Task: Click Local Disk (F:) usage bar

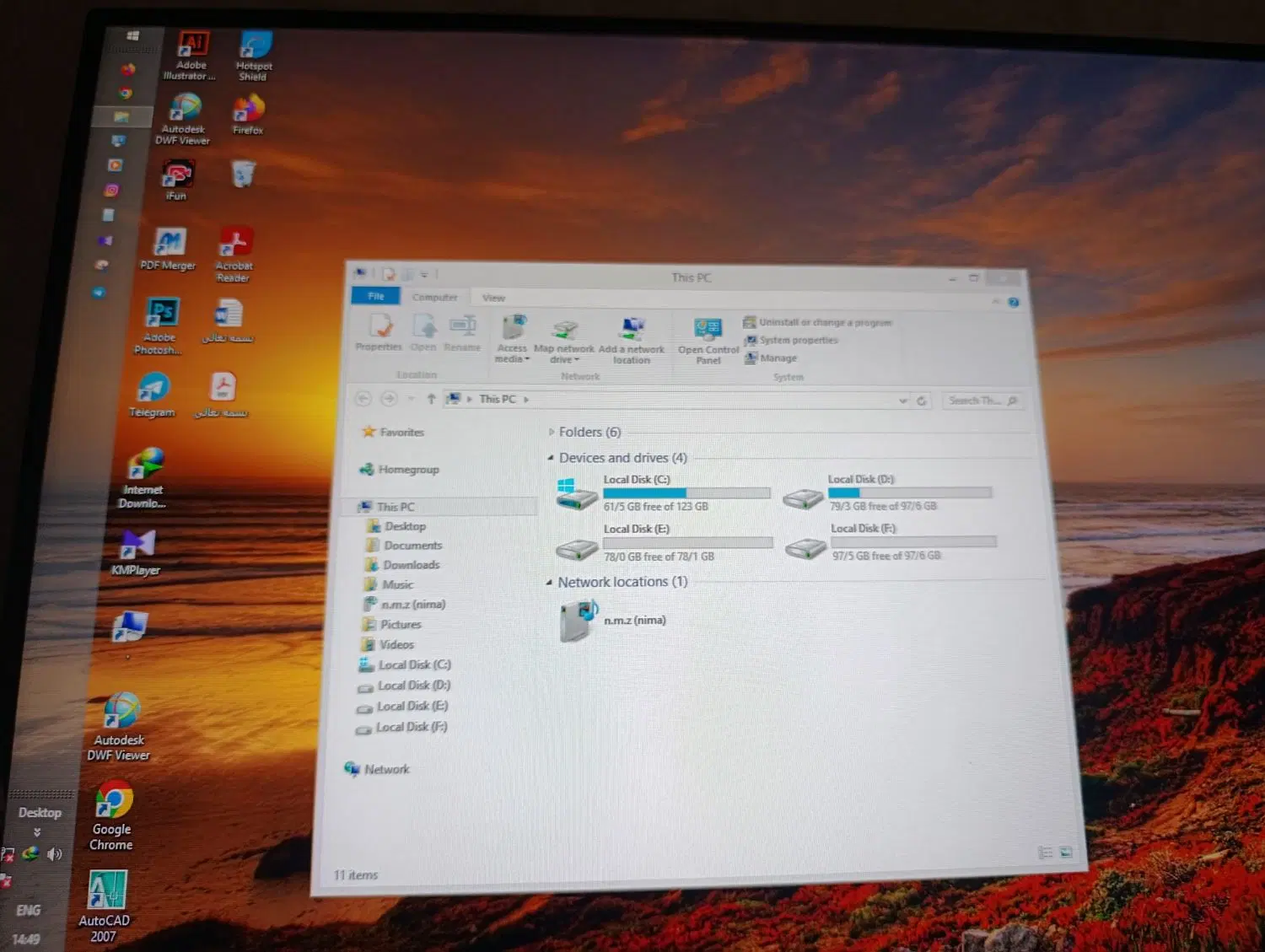Action: pyautogui.click(x=913, y=541)
